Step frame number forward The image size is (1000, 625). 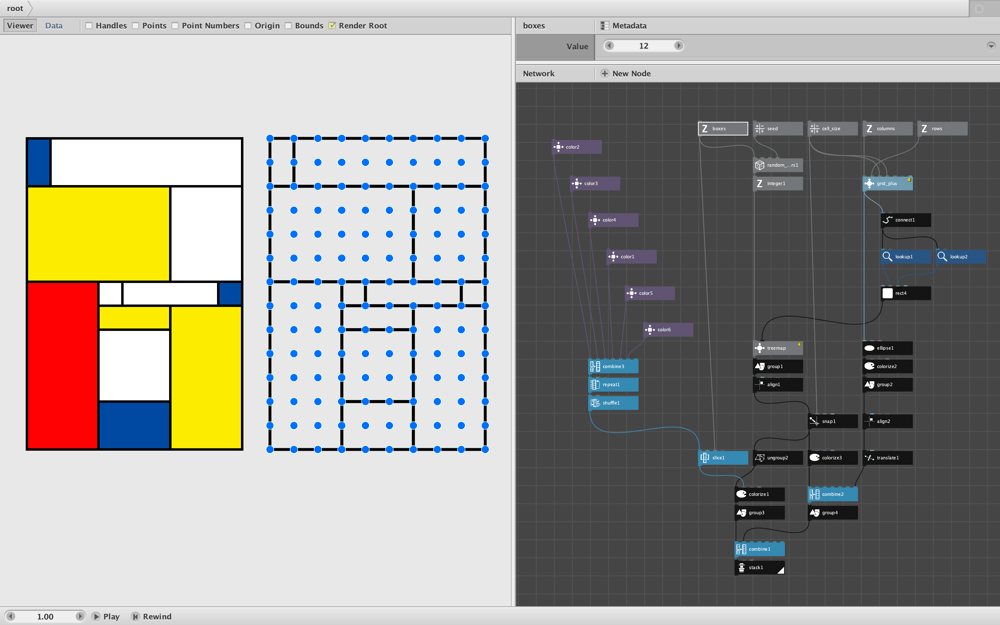coord(80,617)
